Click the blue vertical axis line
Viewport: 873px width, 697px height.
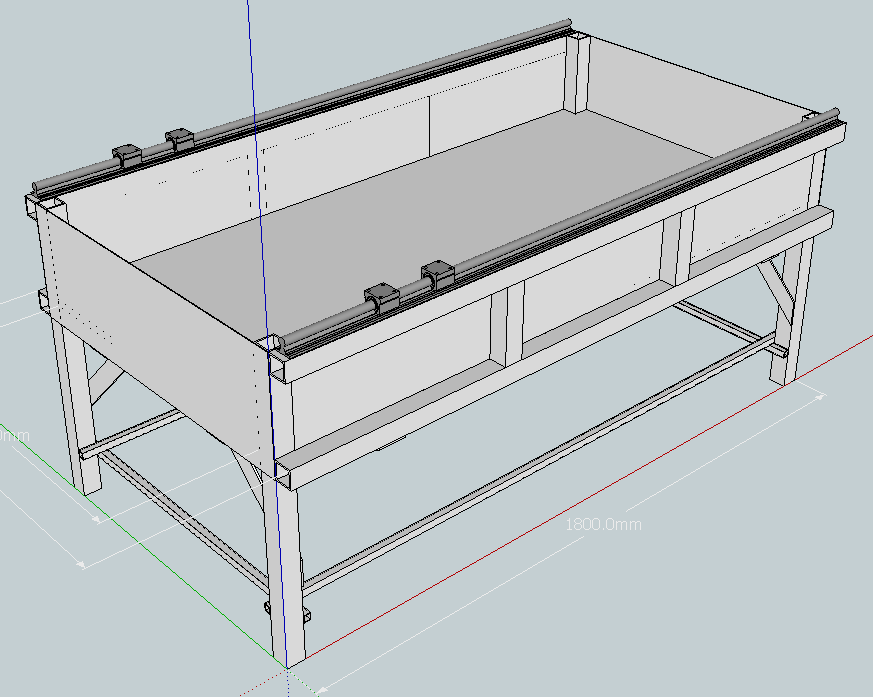point(251,60)
